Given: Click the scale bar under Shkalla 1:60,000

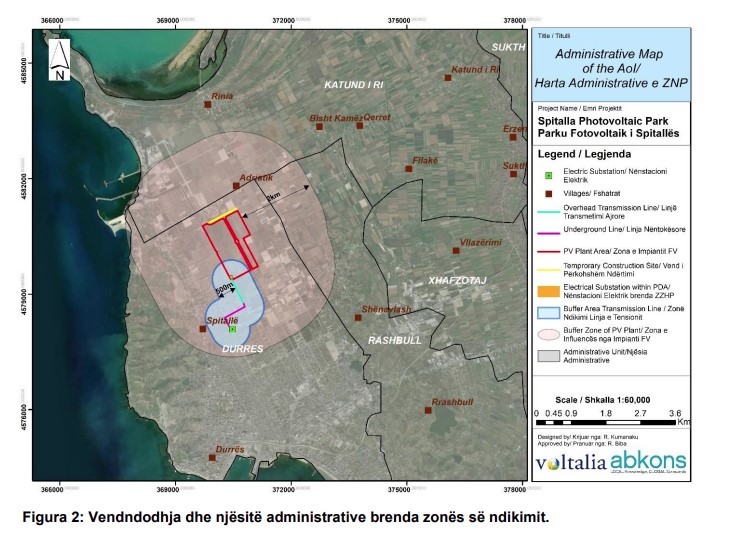Looking at the screenshot, I should point(606,422).
